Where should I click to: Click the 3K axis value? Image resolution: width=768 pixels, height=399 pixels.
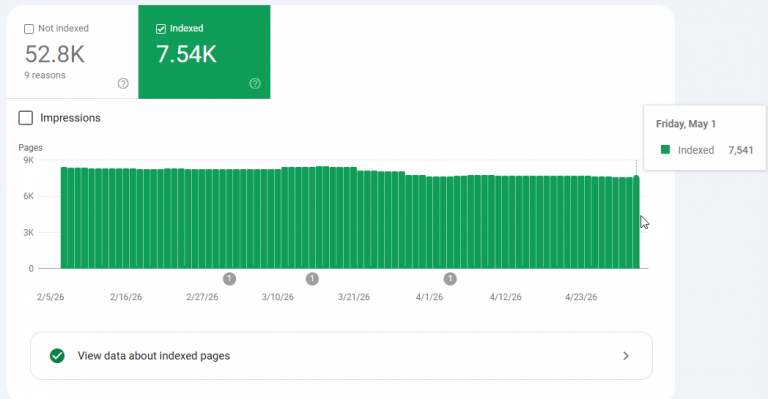coord(28,233)
